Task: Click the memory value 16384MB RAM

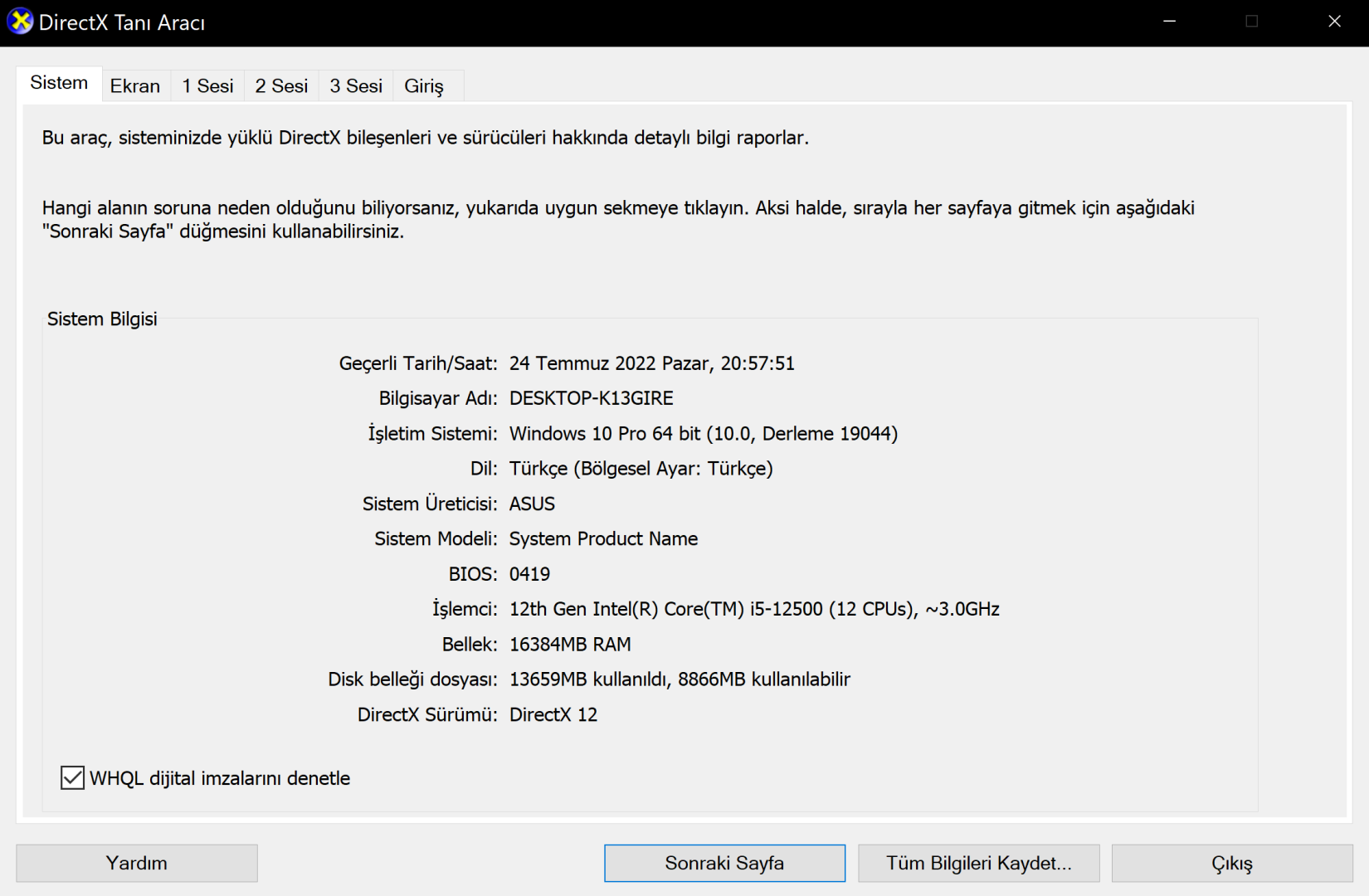Action: (x=570, y=645)
